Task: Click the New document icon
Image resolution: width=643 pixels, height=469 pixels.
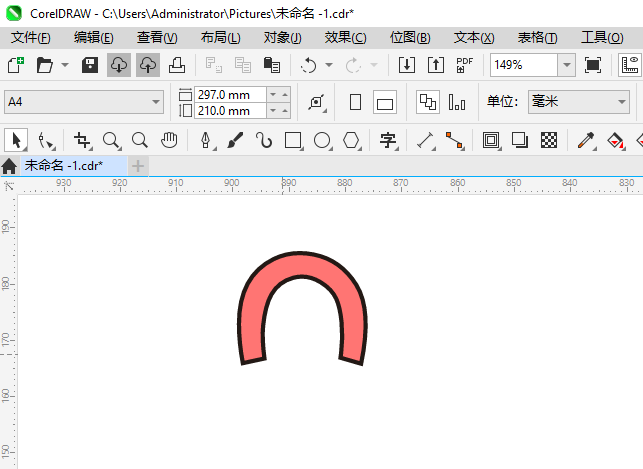Action: click(x=16, y=65)
